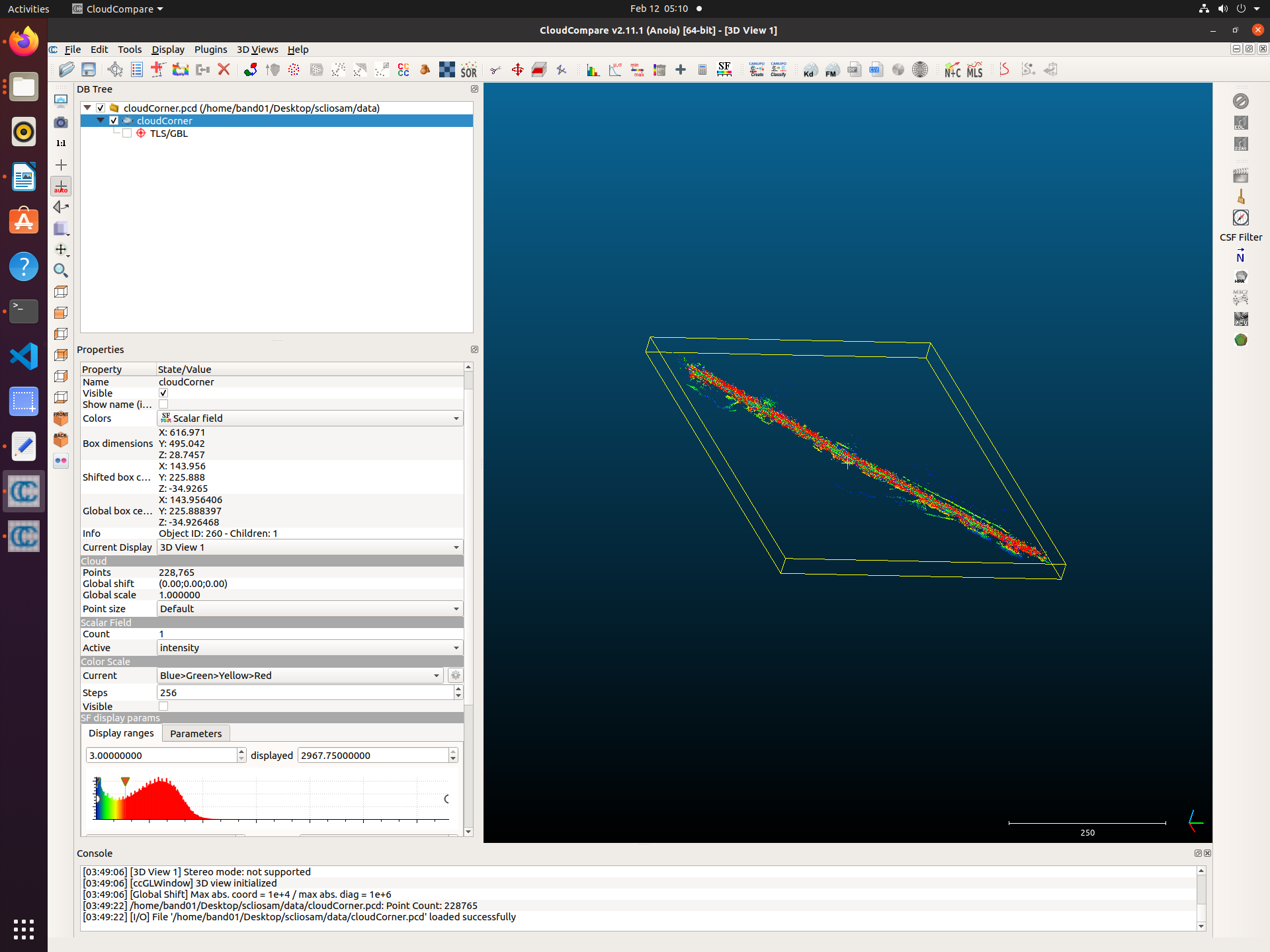Run the MLS smoothing plugin

(x=975, y=69)
